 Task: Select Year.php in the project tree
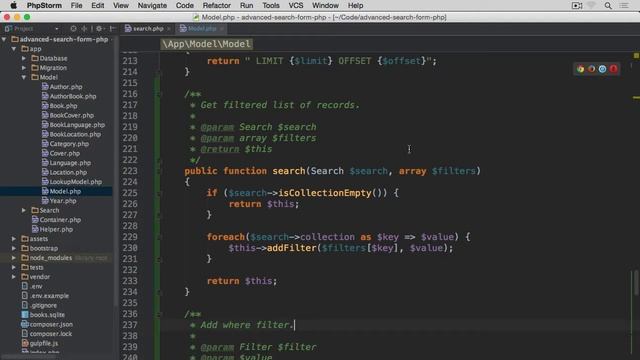click(63, 201)
